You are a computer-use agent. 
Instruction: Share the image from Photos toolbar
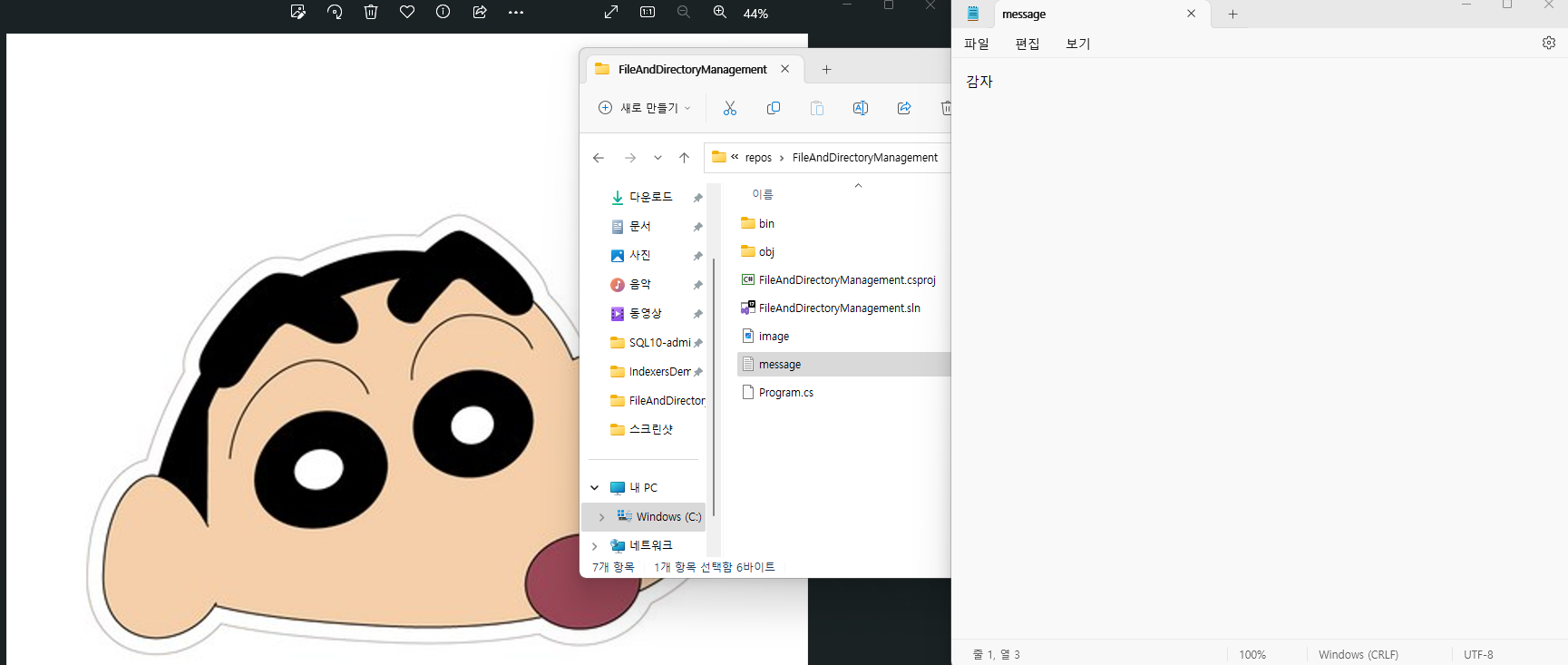480,12
